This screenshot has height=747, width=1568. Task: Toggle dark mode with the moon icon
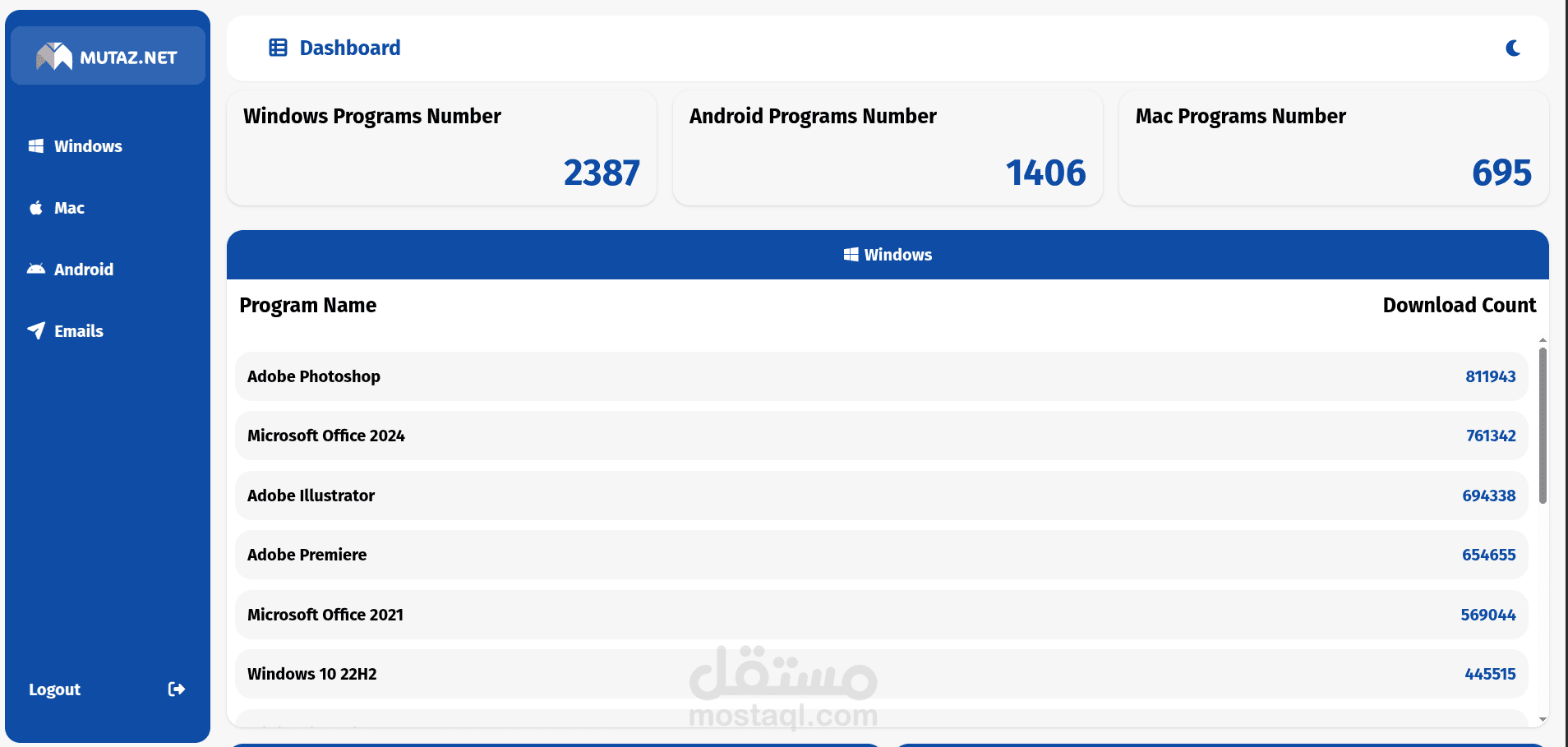coord(1513,48)
